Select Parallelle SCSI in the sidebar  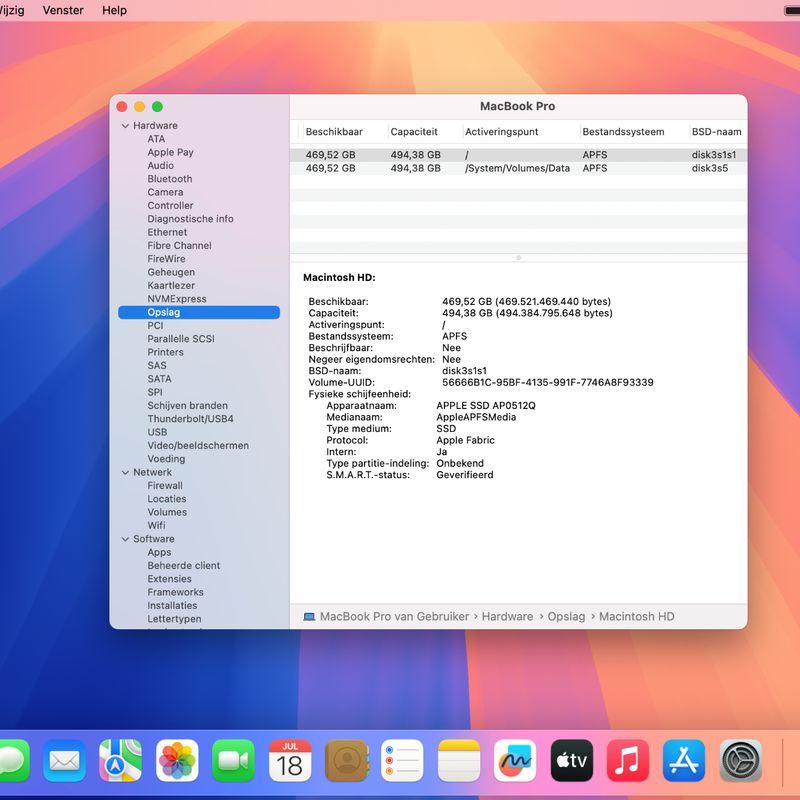point(181,339)
